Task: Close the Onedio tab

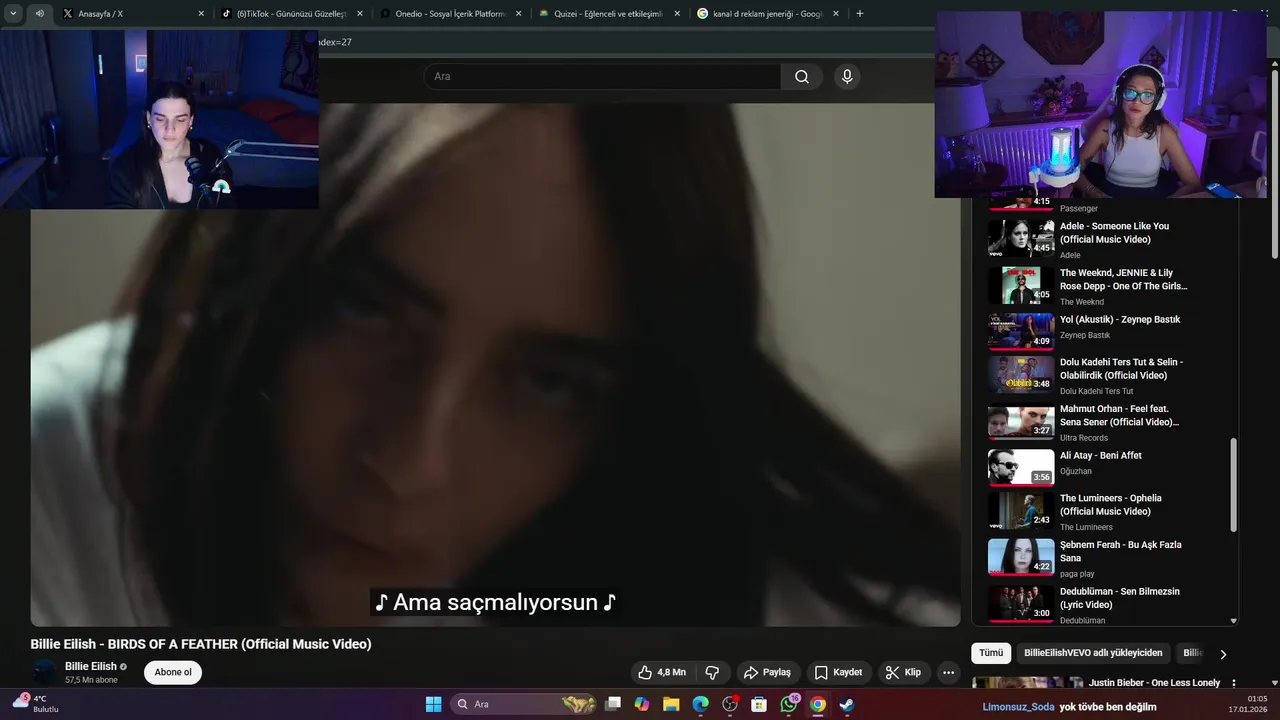Action: 518,14
